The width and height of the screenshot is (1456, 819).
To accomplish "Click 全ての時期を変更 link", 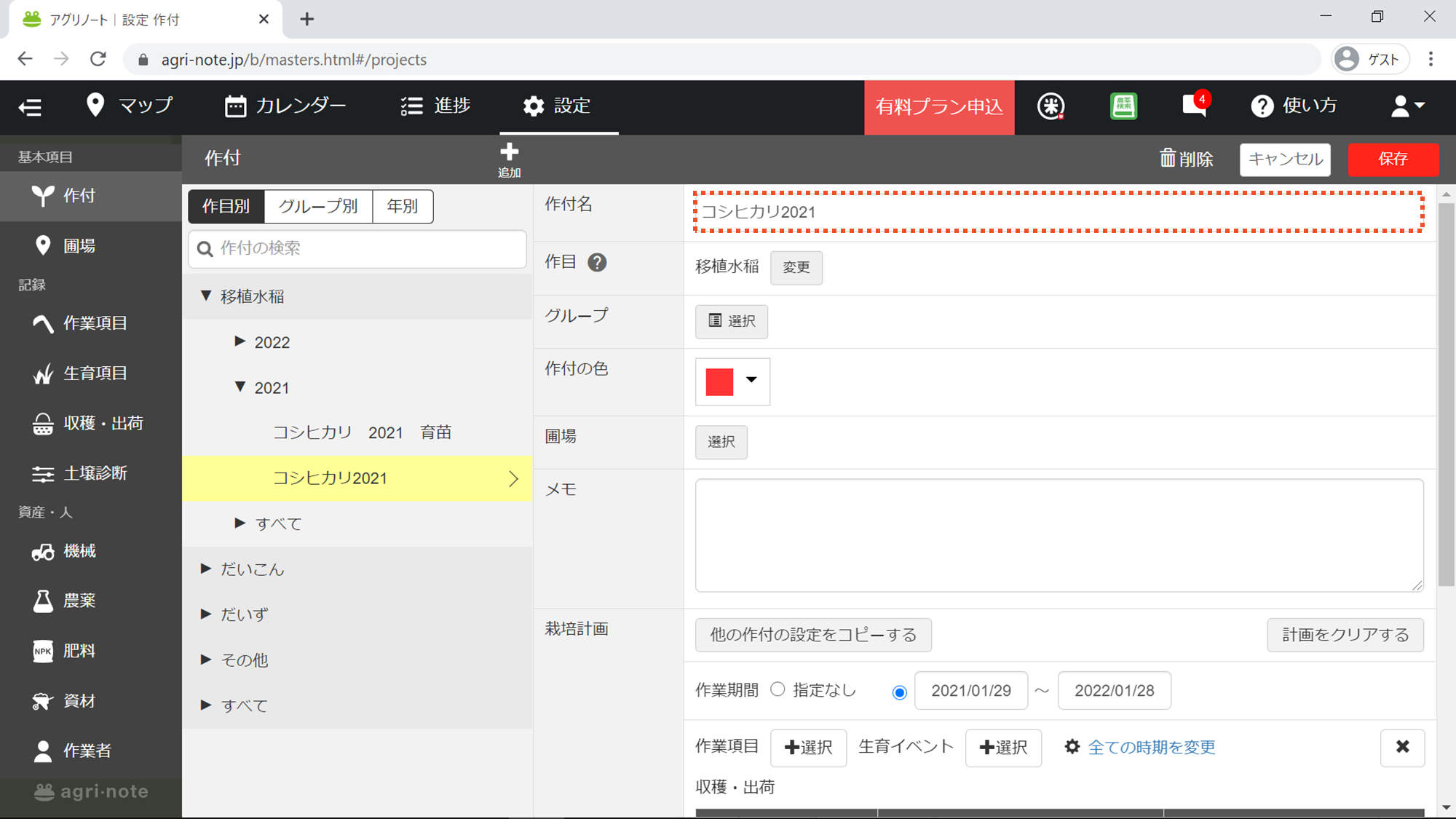I will click(x=1152, y=748).
